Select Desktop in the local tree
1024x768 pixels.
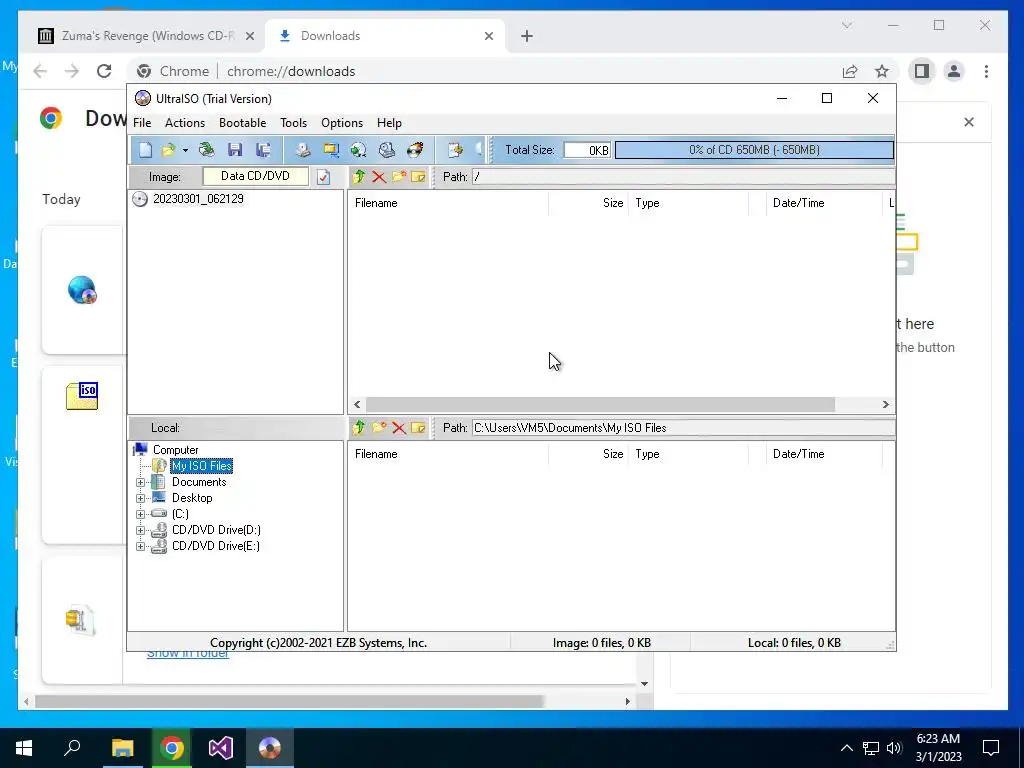(x=192, y=498)
